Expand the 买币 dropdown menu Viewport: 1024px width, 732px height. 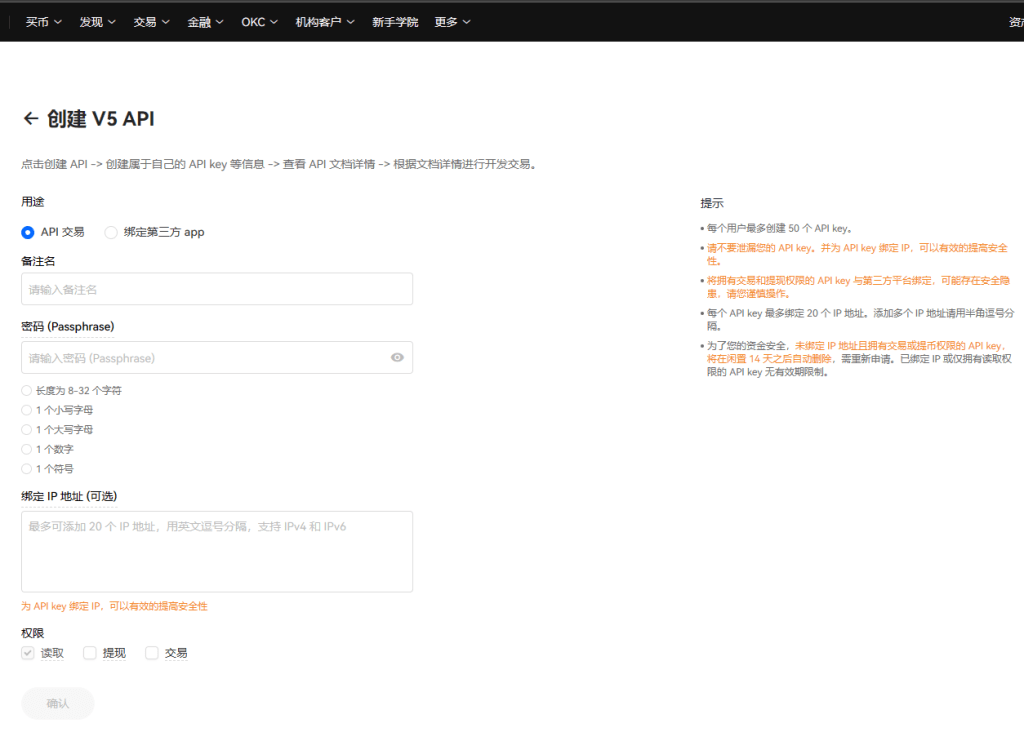point(43,21)
